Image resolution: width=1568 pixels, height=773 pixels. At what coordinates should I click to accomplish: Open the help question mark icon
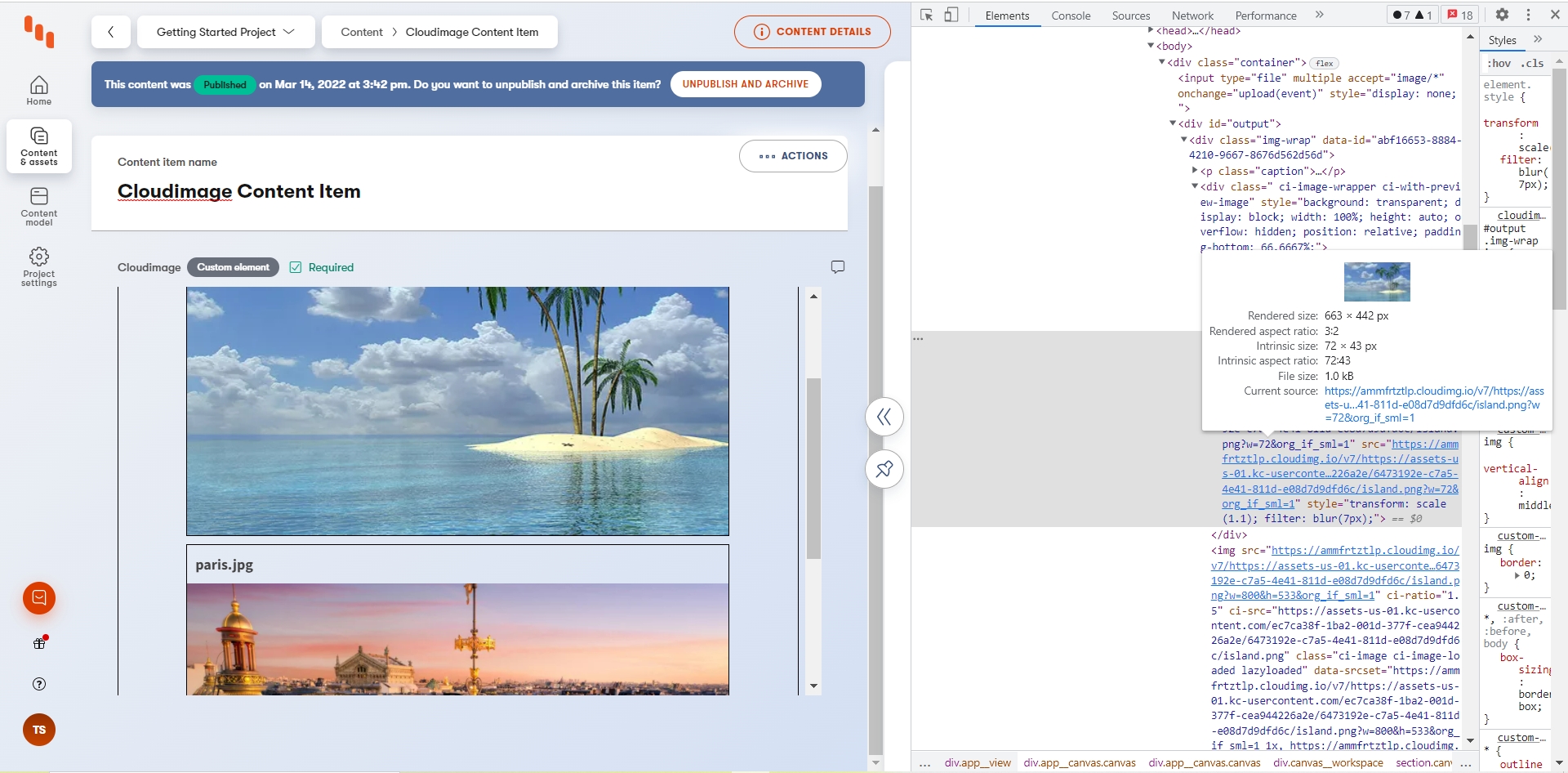38,684
